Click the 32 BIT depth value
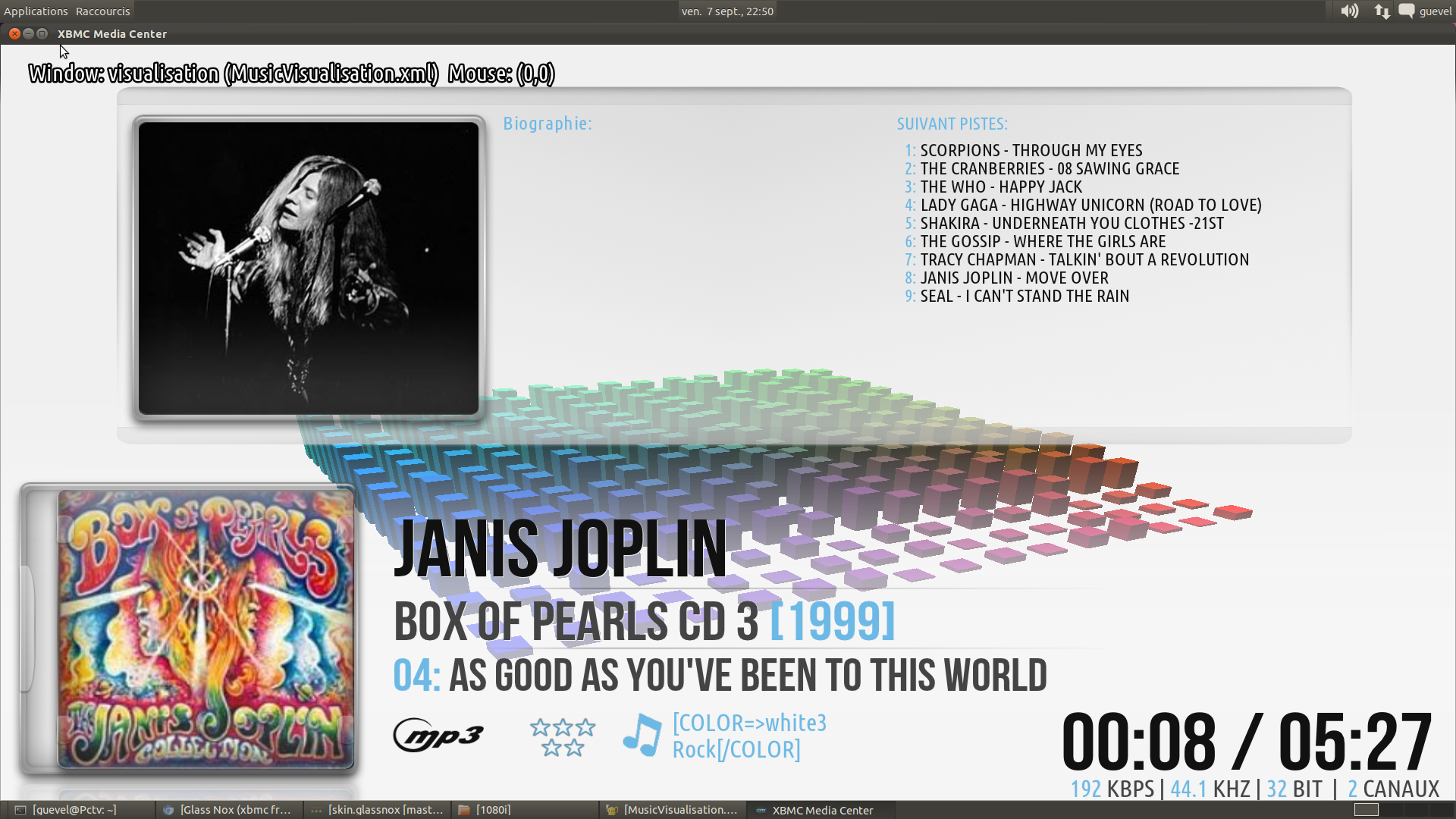The image size is (1456, 819). pos(1294,789)
